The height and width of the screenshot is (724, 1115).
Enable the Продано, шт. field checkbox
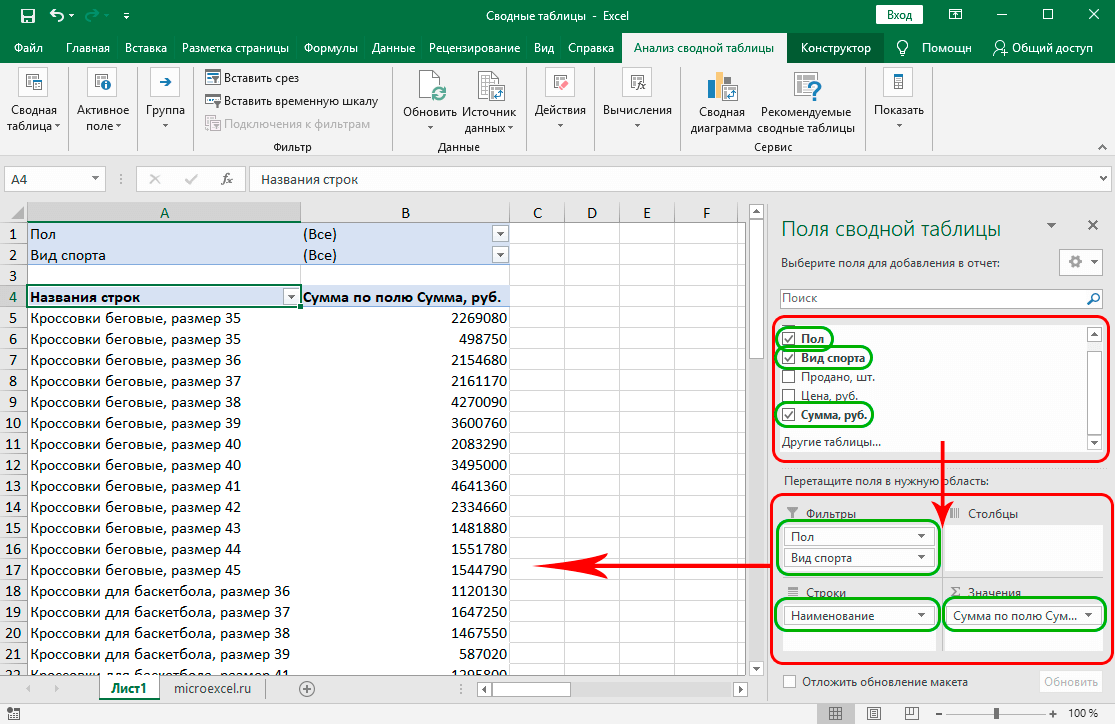(789, 377)
